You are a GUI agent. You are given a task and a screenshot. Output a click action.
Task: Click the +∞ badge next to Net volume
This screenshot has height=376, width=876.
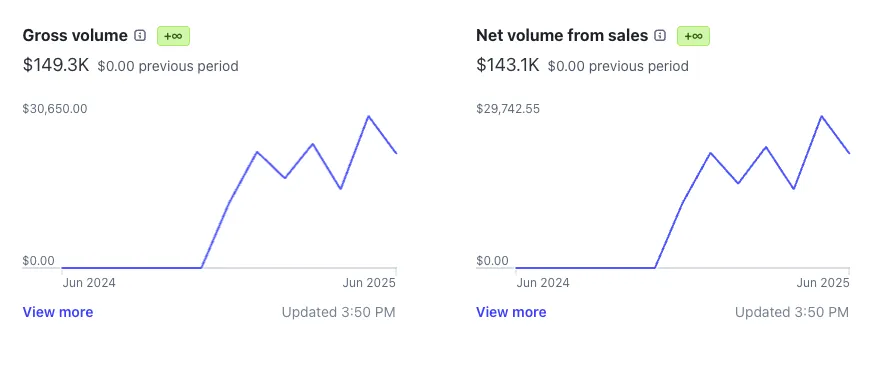pyautogui.click(x=693, y=36)
